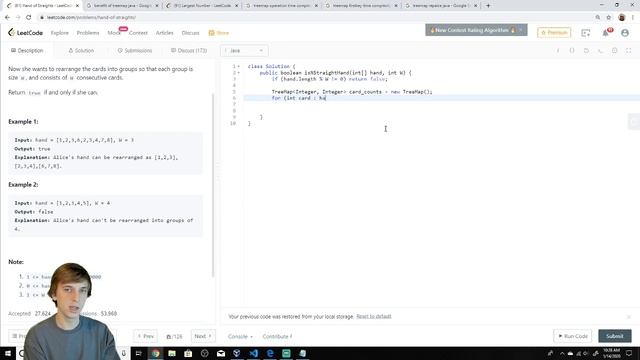Open the Discuss (173) tab
Image resolution: width=640 pixels, height=360 pixels.
click(189, 51)
